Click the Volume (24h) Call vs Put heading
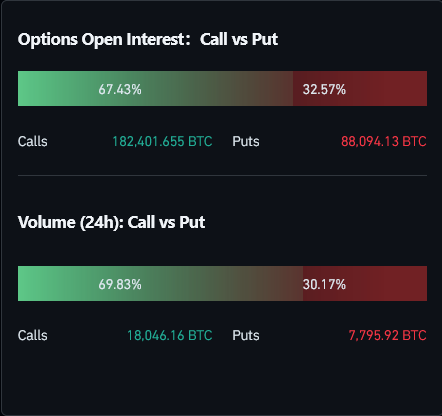 click(111, 222)
